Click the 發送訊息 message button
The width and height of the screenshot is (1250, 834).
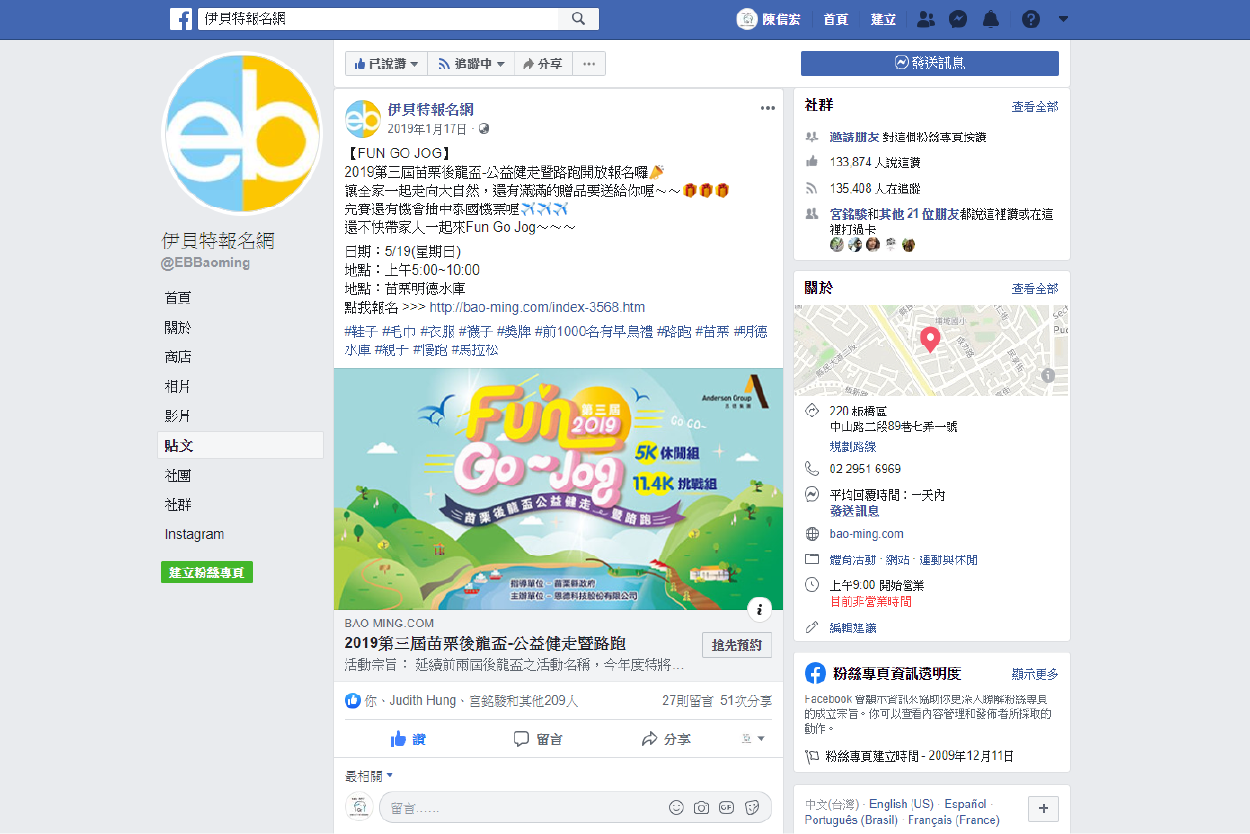pyautogui.click(x=929, y=63)
